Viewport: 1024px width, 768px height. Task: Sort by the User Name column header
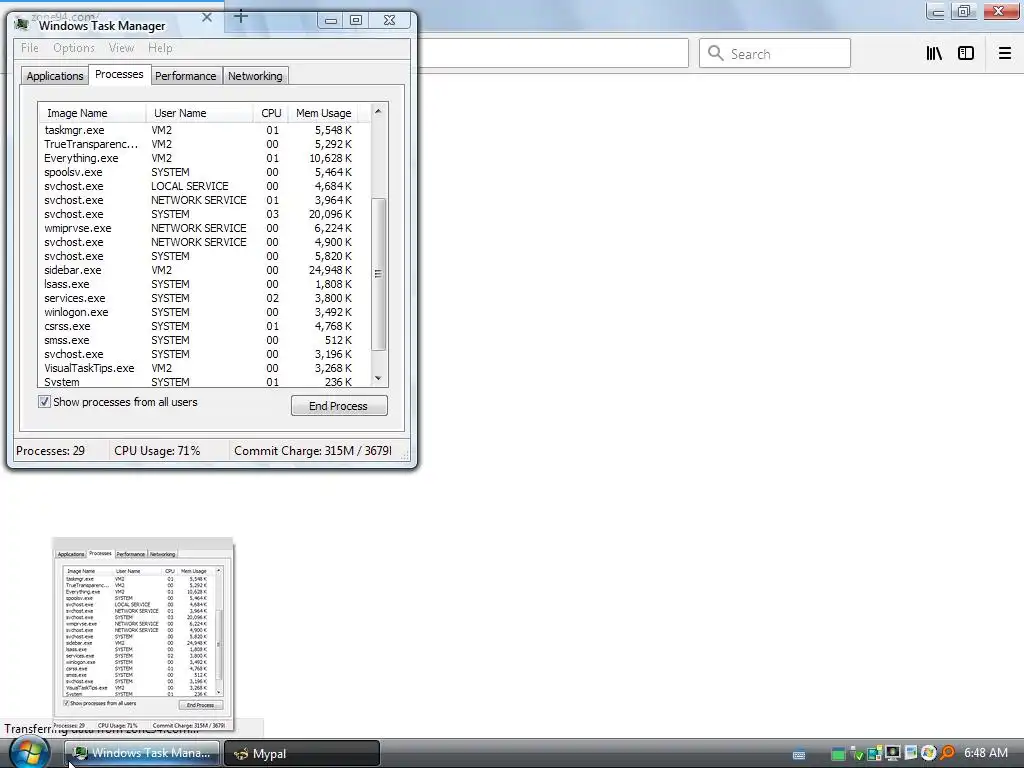[x=199, y=113]
